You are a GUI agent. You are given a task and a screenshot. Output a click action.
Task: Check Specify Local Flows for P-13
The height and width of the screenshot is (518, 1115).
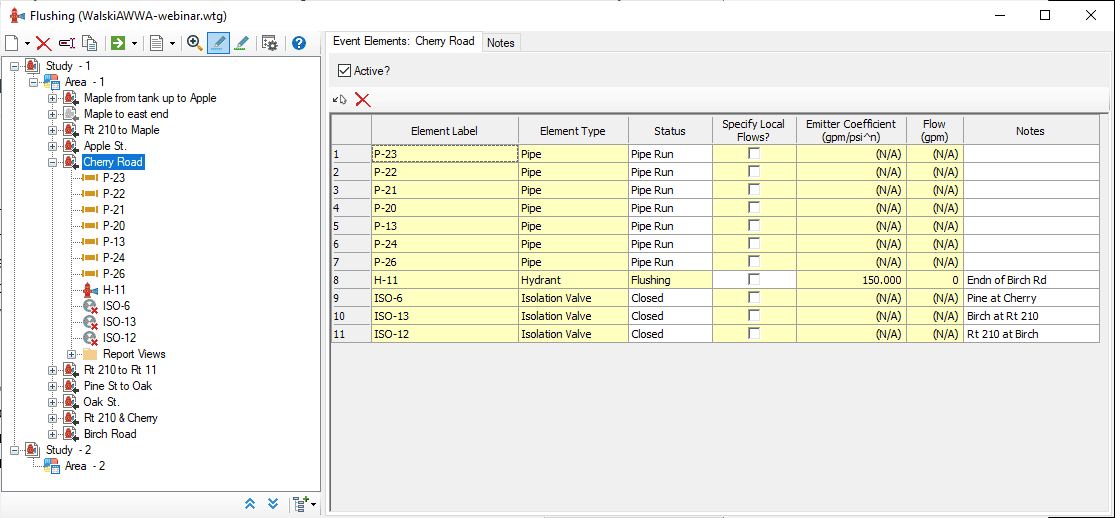click(754, 226)
